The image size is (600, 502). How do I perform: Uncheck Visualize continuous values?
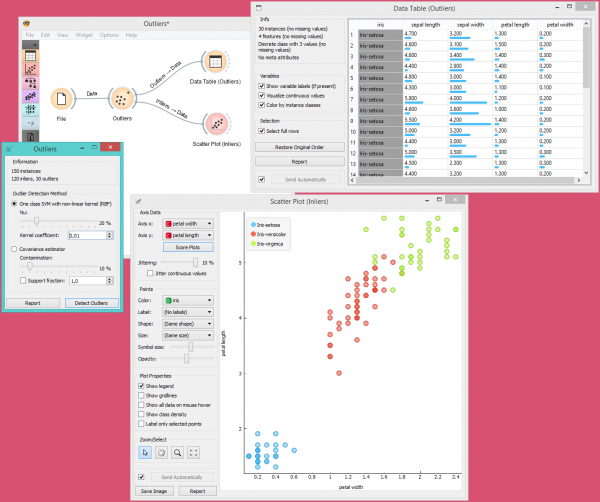pyautogui.click(x=262, y=96)
